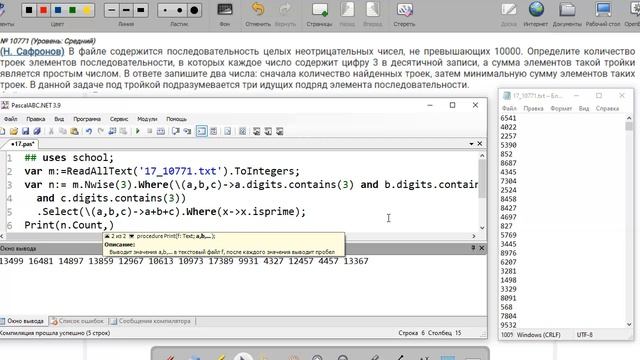Select the blue pen color swatch

coord(58,10)
